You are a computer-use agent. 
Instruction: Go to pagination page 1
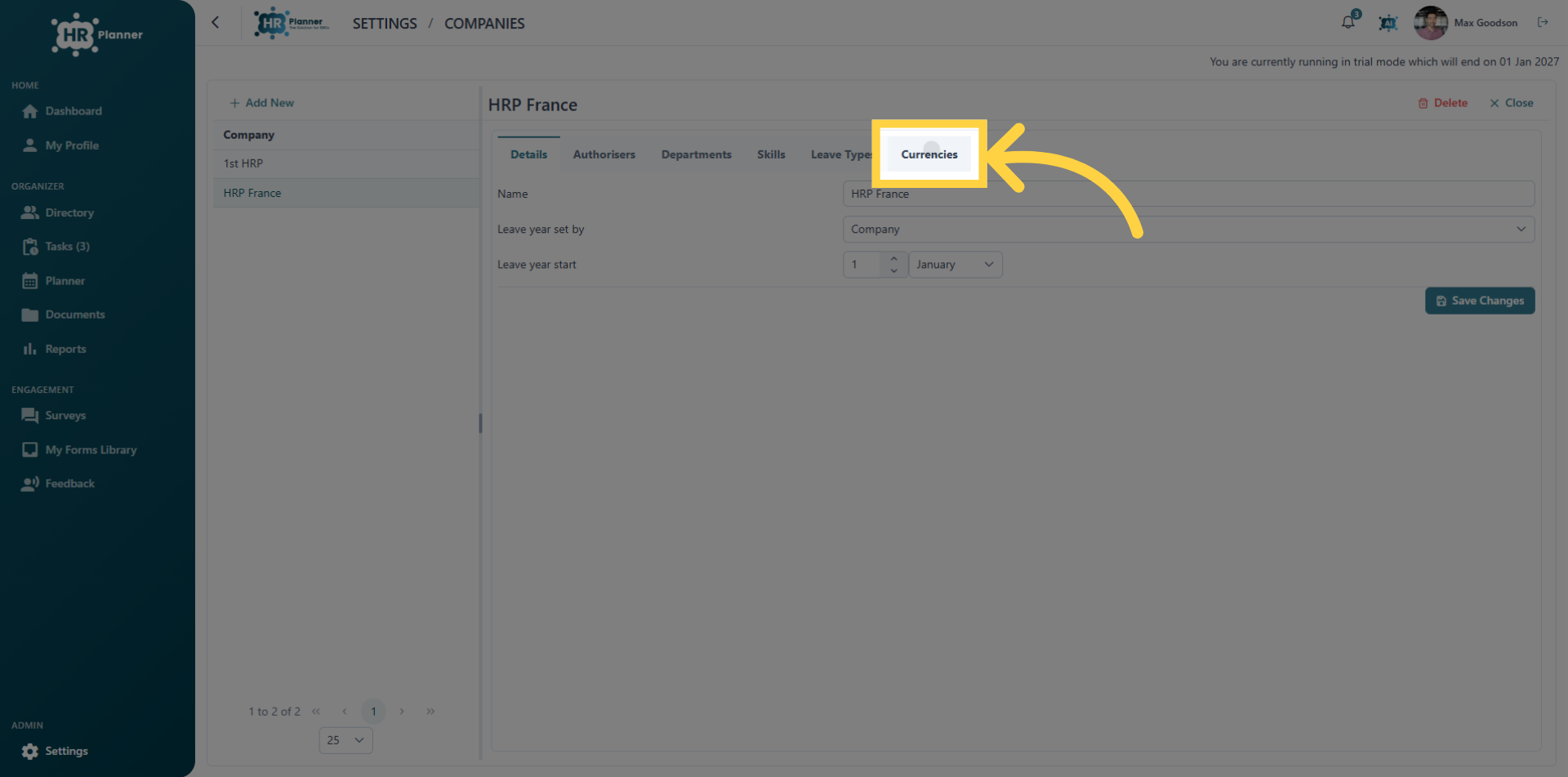click(374, 712)
